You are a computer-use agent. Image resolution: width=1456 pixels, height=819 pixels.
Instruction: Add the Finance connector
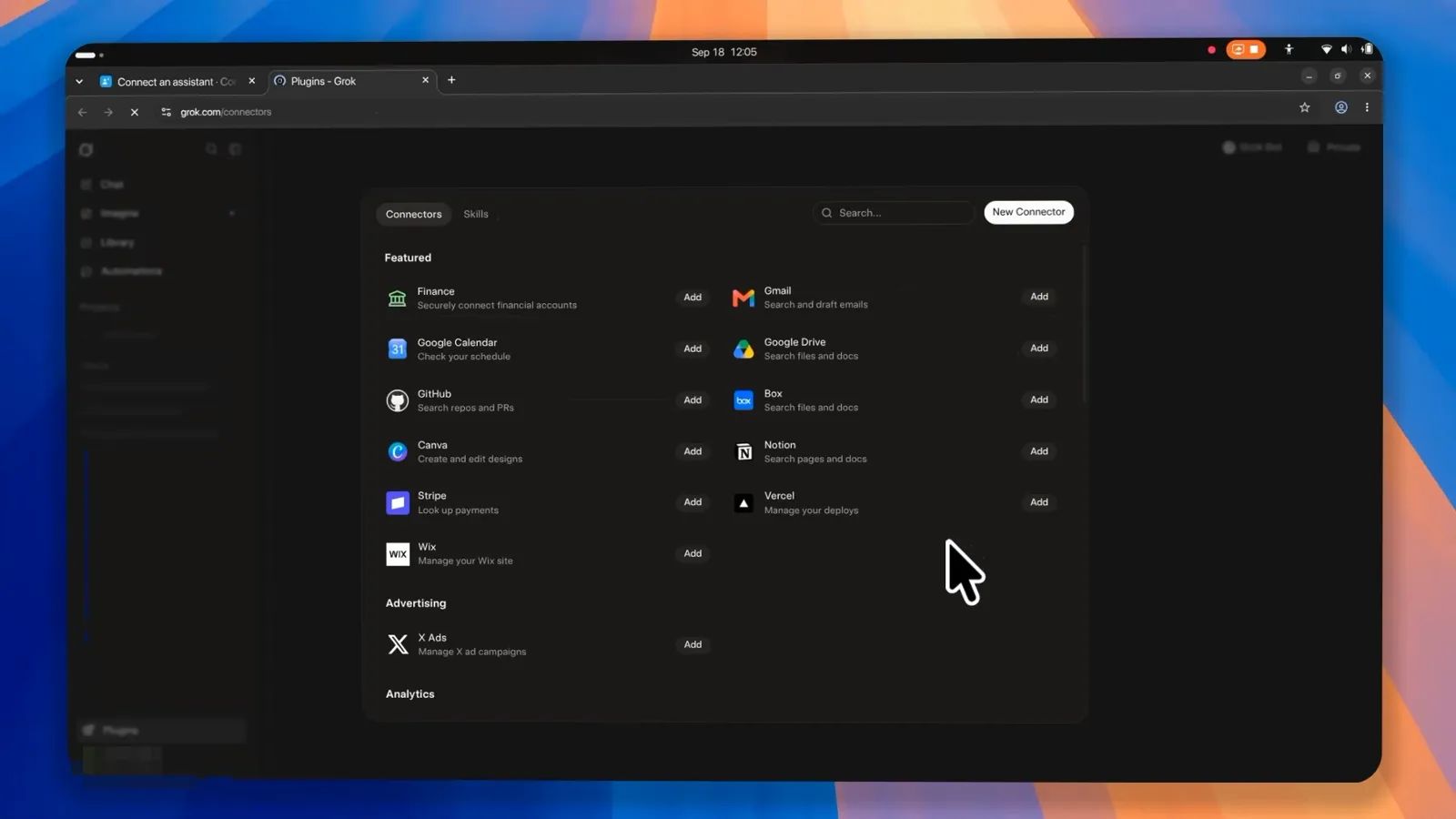tap(693, 298)
